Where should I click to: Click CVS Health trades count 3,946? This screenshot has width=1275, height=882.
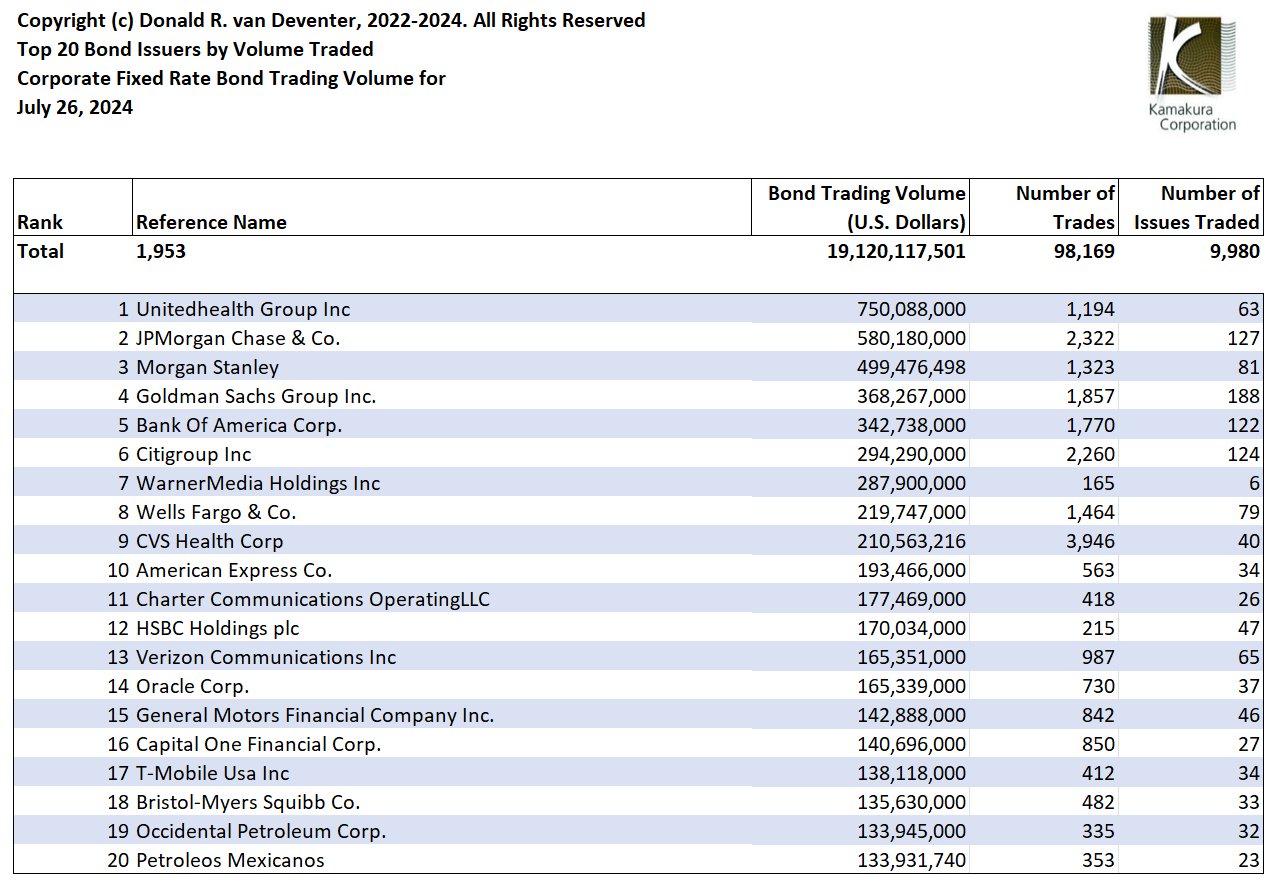pyautogui.click(x=1091, y=541)
